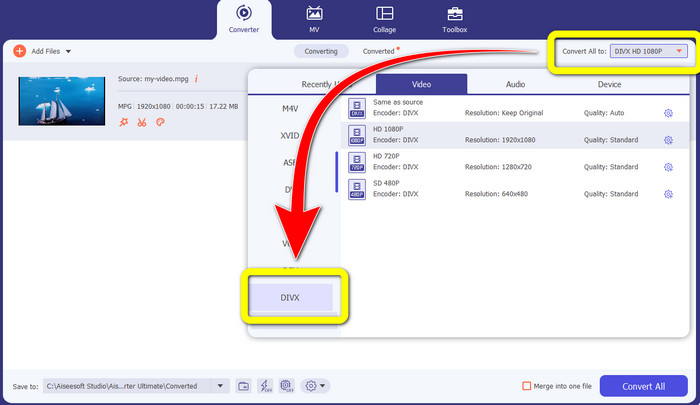Click Resolution: 1280x720 text
700x405 pixels.
pos(498,167)
